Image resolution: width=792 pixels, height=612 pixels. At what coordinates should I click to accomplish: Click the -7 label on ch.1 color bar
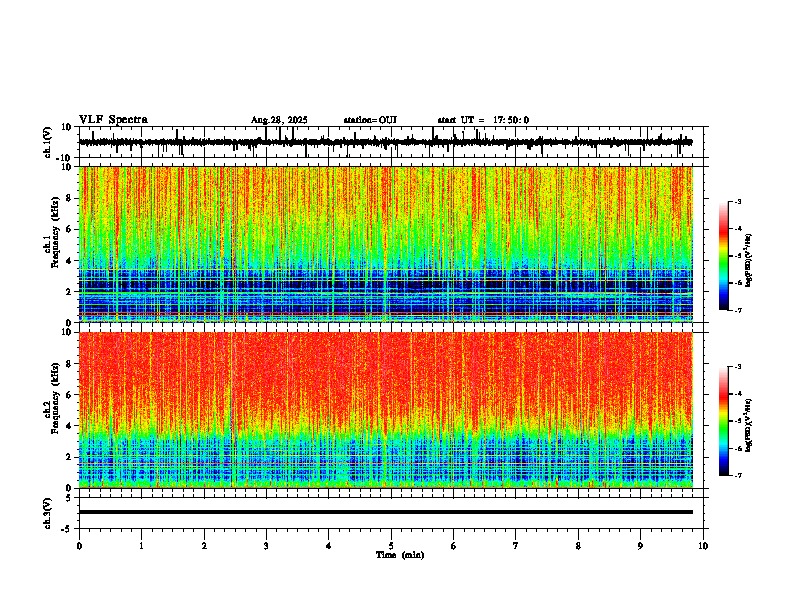737,310
